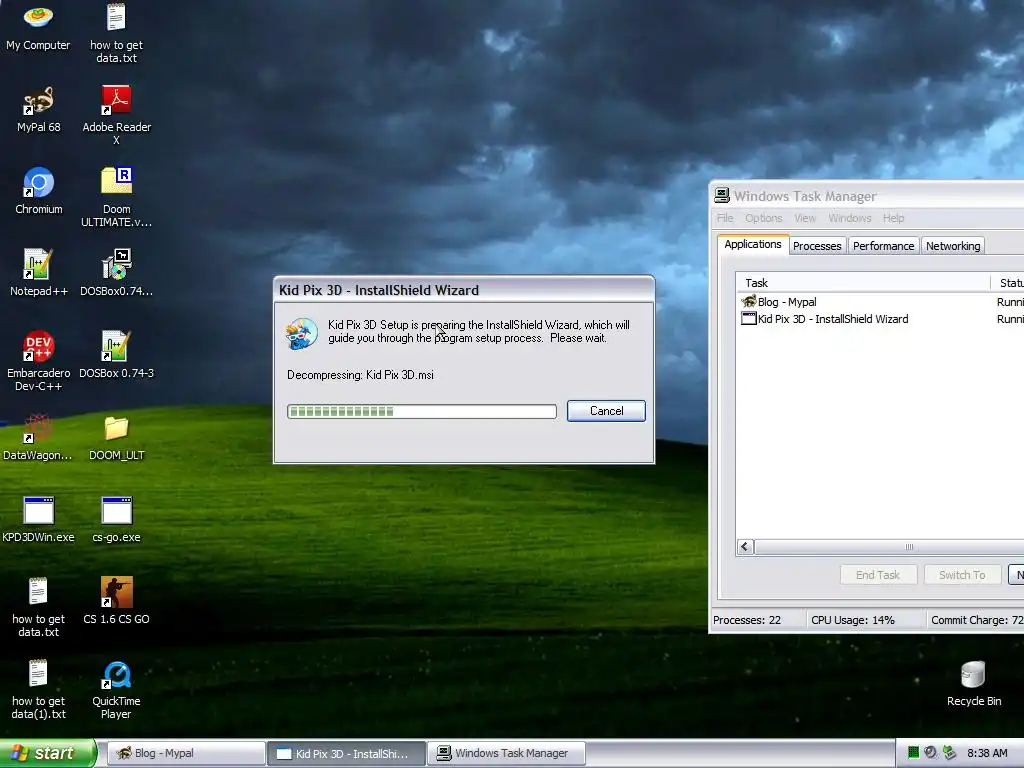Viewport: 1024px width, 768px height.
Task: Switch to the Processes tab
Action: (817, 246)
